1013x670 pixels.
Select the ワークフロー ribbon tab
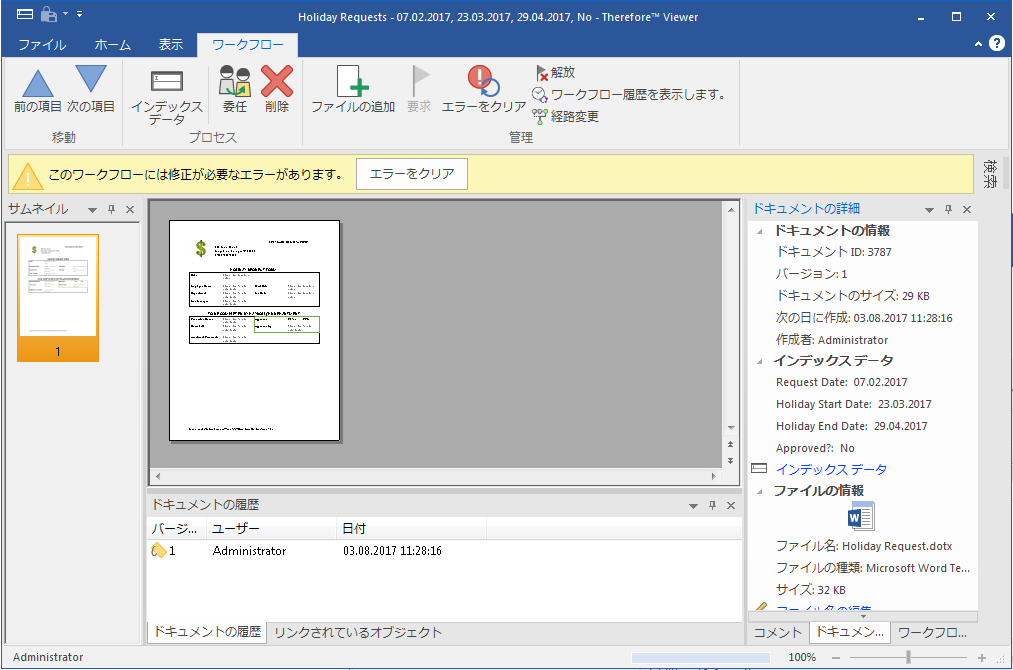pyautogui.click(x=247, y=45)
